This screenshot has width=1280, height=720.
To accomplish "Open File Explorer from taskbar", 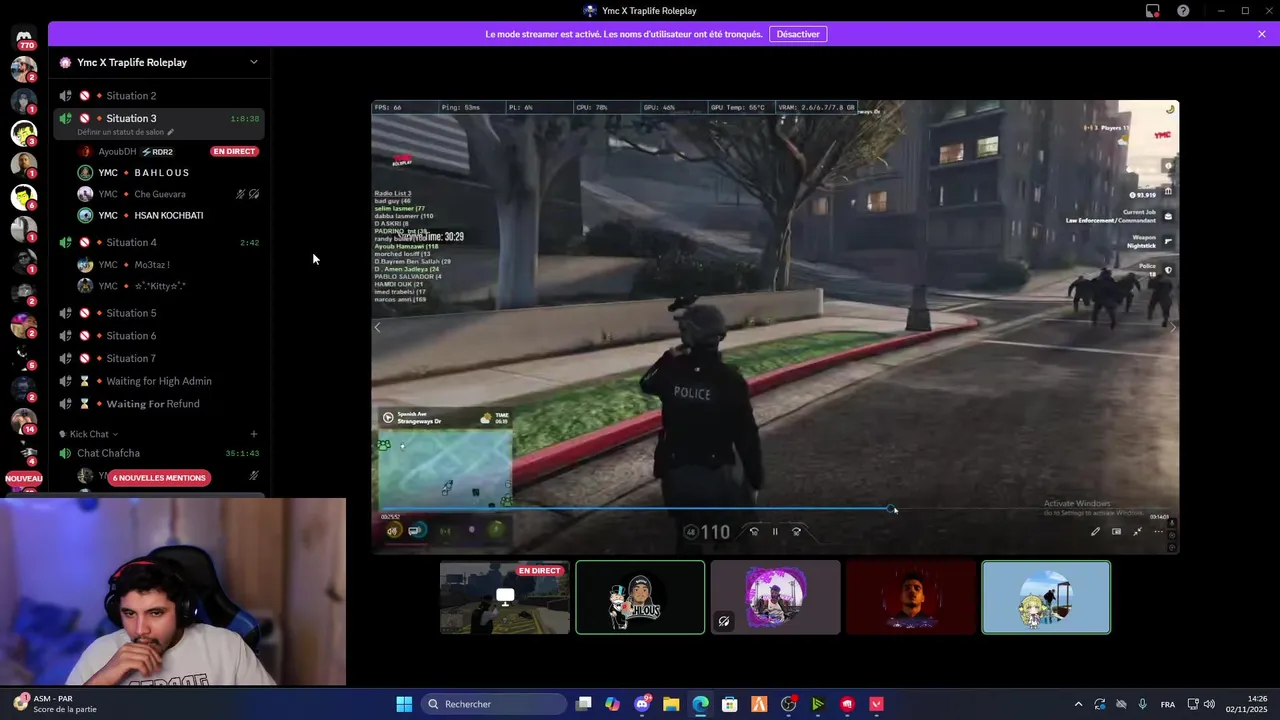I will tap(671, 704).
